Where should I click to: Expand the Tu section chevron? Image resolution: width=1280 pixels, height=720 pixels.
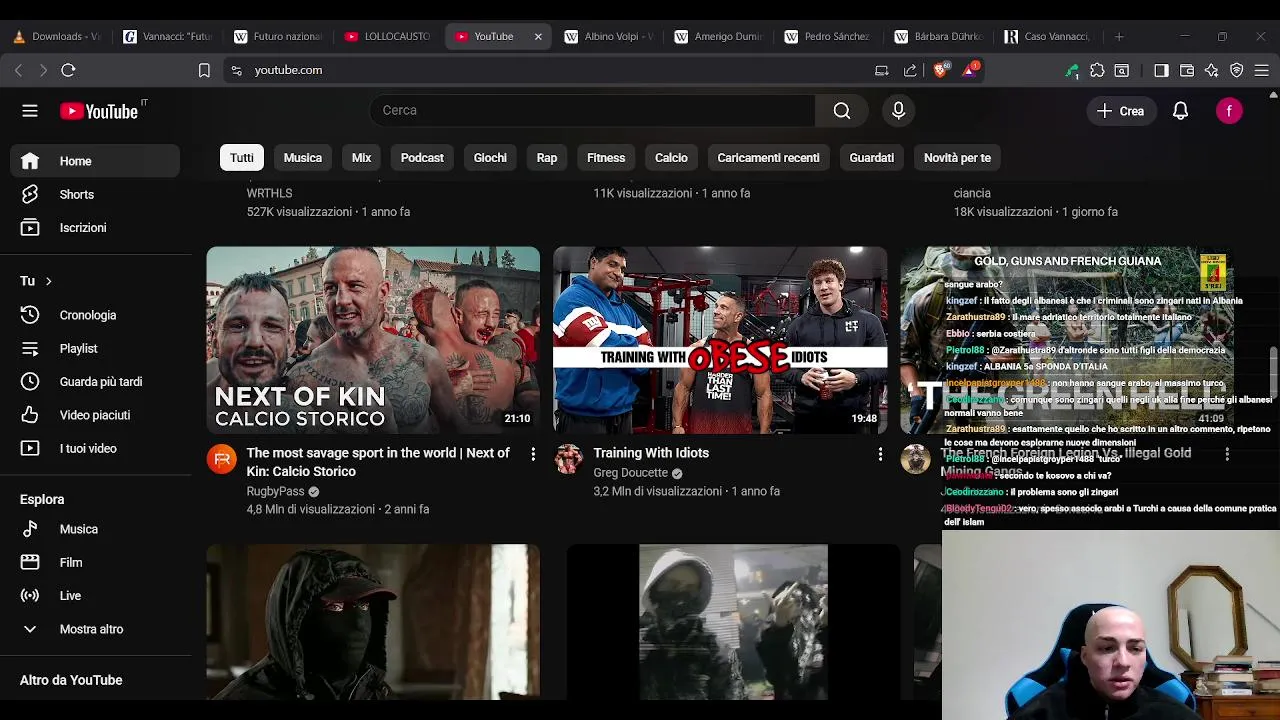tap(48, 282)
